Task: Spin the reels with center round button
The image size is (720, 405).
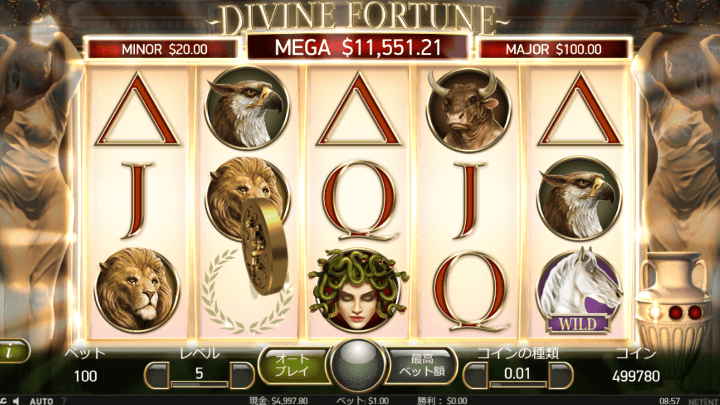Action: pyautogui.click(x=358, y=366)
